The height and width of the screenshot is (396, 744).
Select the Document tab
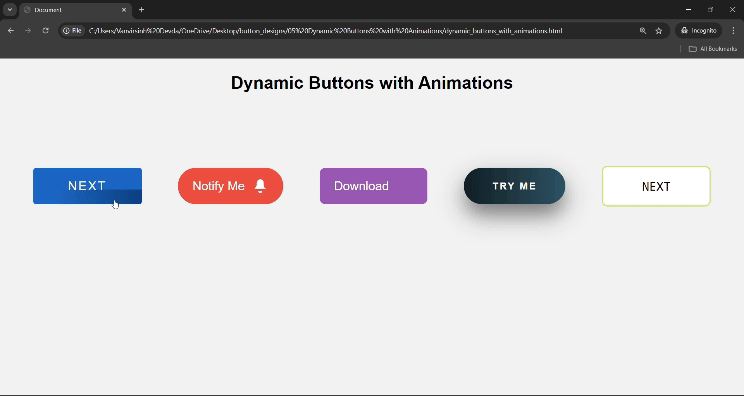click(x=76, y=9)
